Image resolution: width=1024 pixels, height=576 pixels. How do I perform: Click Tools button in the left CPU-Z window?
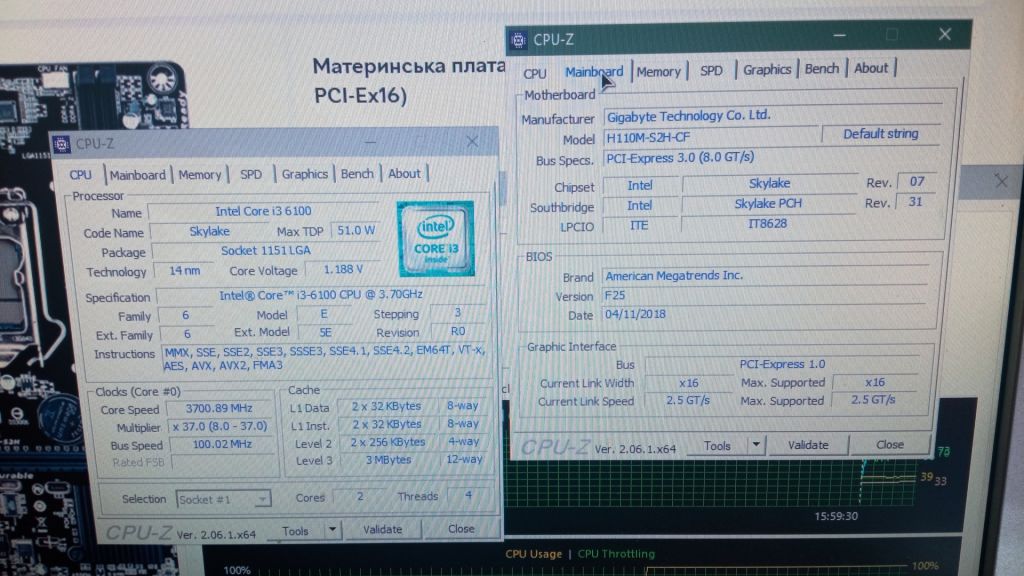coord(295,531)
